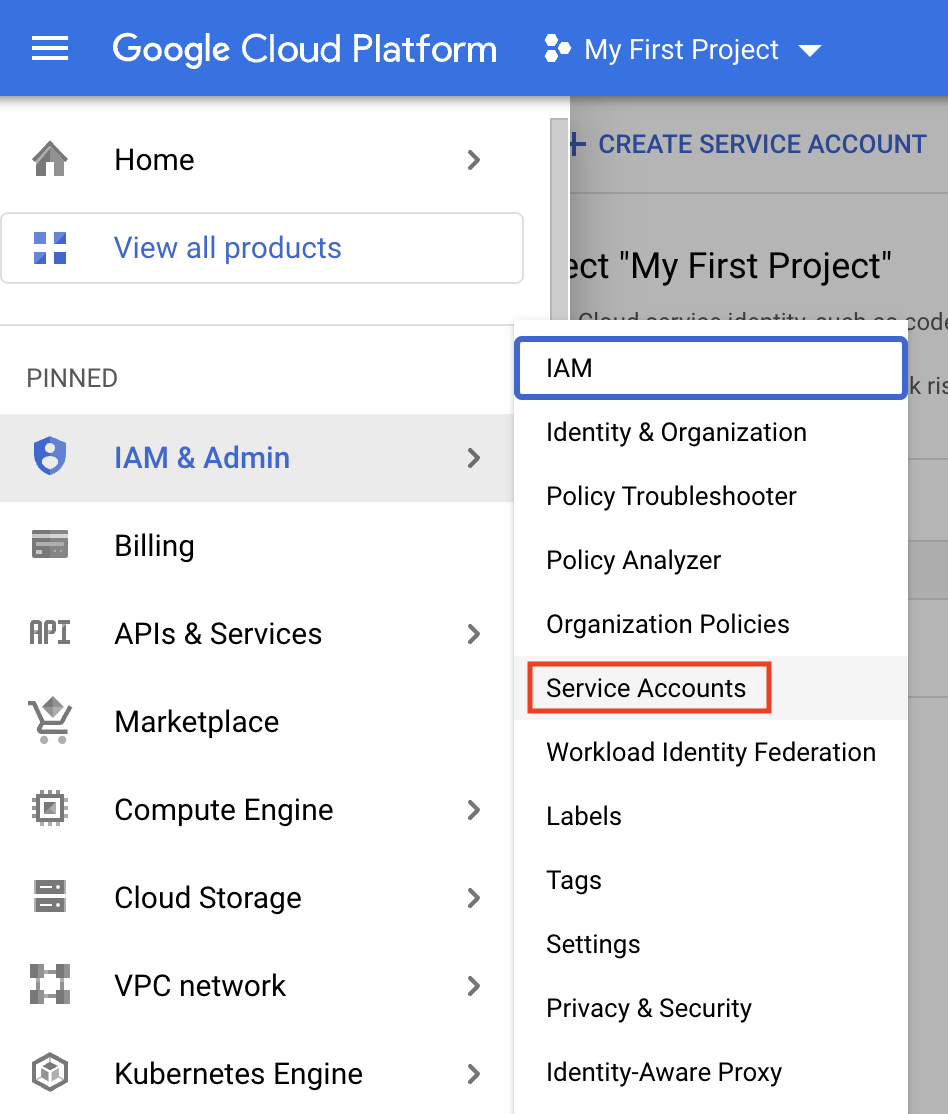Click the View all products grid icon
This screenshot has height=1114, width=948.
[50, 248]
